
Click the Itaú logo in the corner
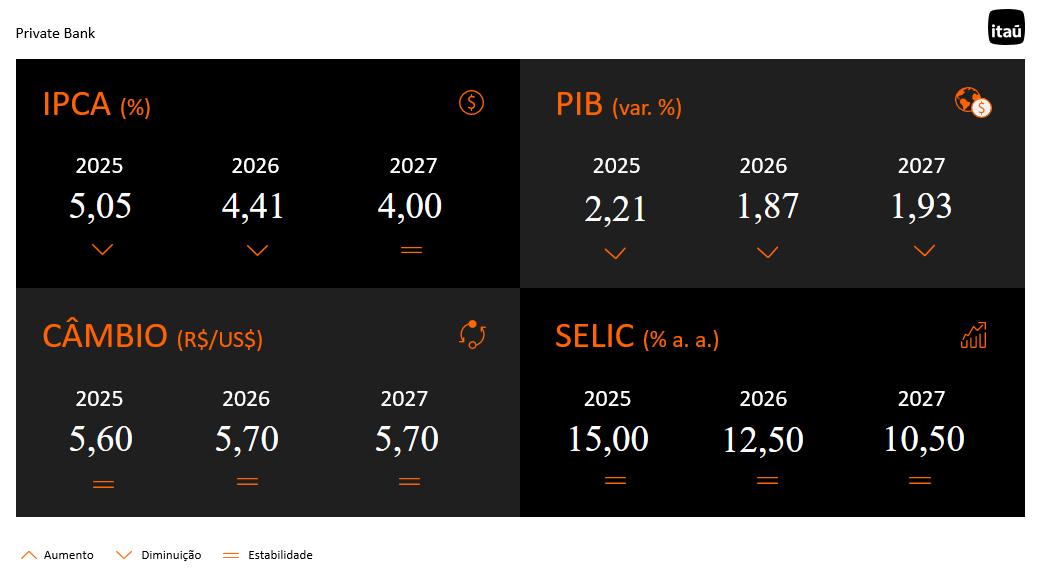tap(1006, 30)
